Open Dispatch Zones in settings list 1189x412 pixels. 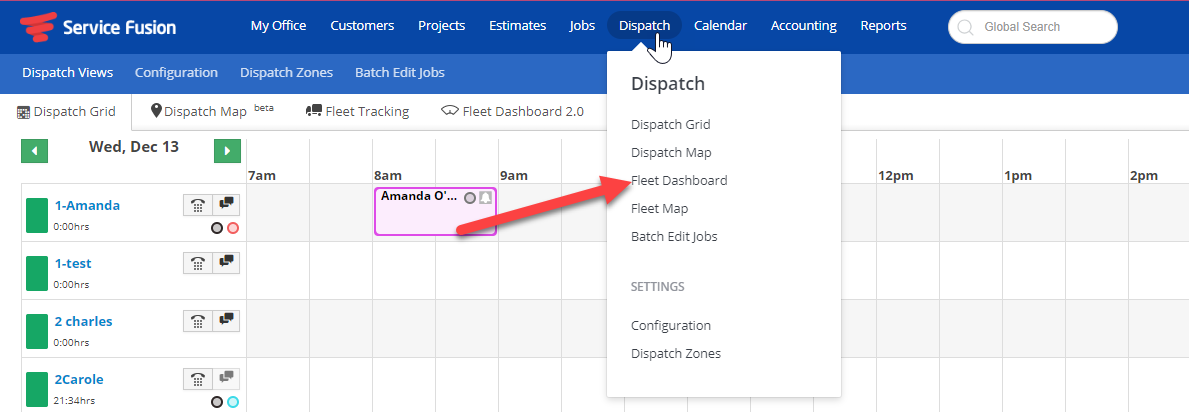pos(676,354)
